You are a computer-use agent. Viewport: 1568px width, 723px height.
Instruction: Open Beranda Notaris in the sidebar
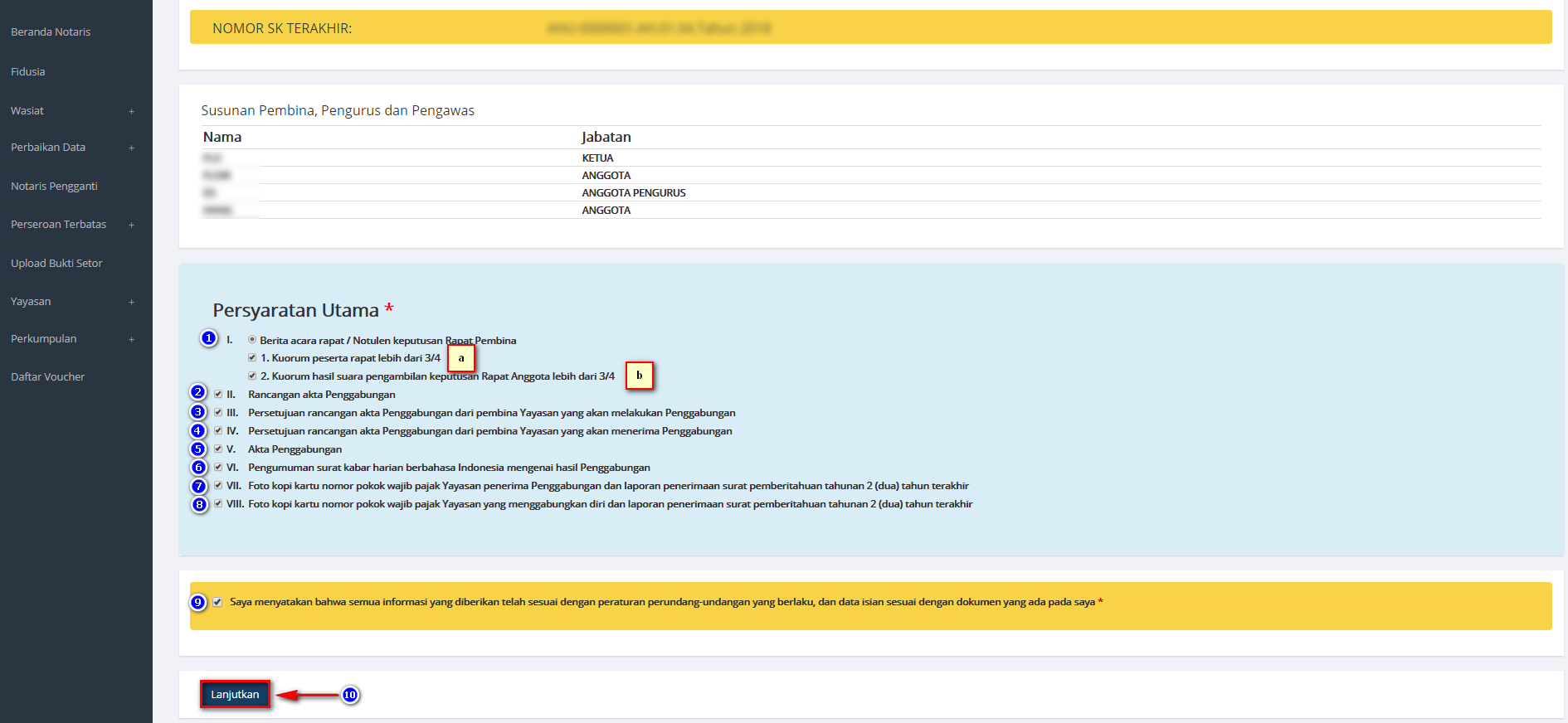pyautogui.click(x=51, y=32)
